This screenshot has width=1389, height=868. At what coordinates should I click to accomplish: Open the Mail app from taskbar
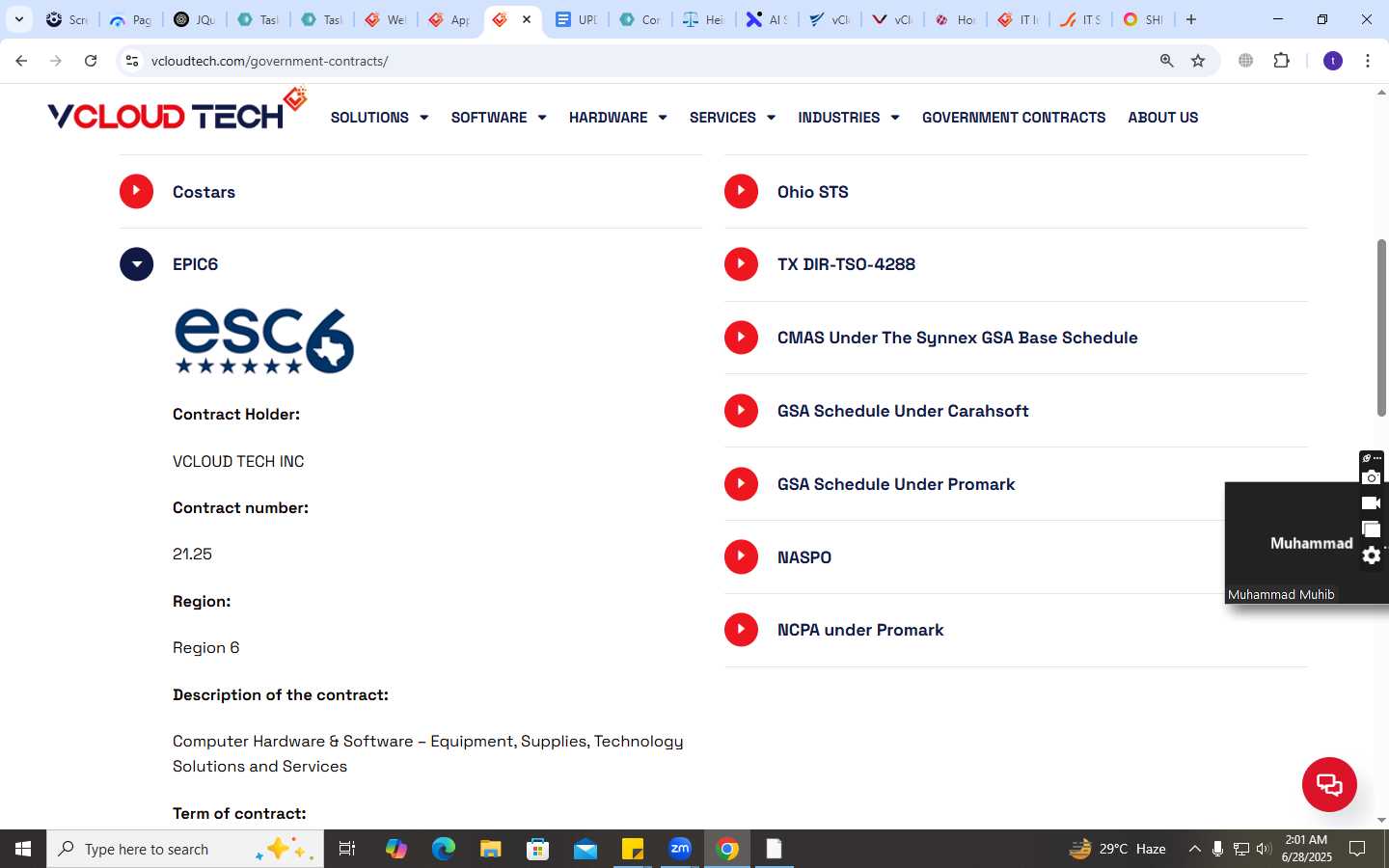click(x=586, y=849)
